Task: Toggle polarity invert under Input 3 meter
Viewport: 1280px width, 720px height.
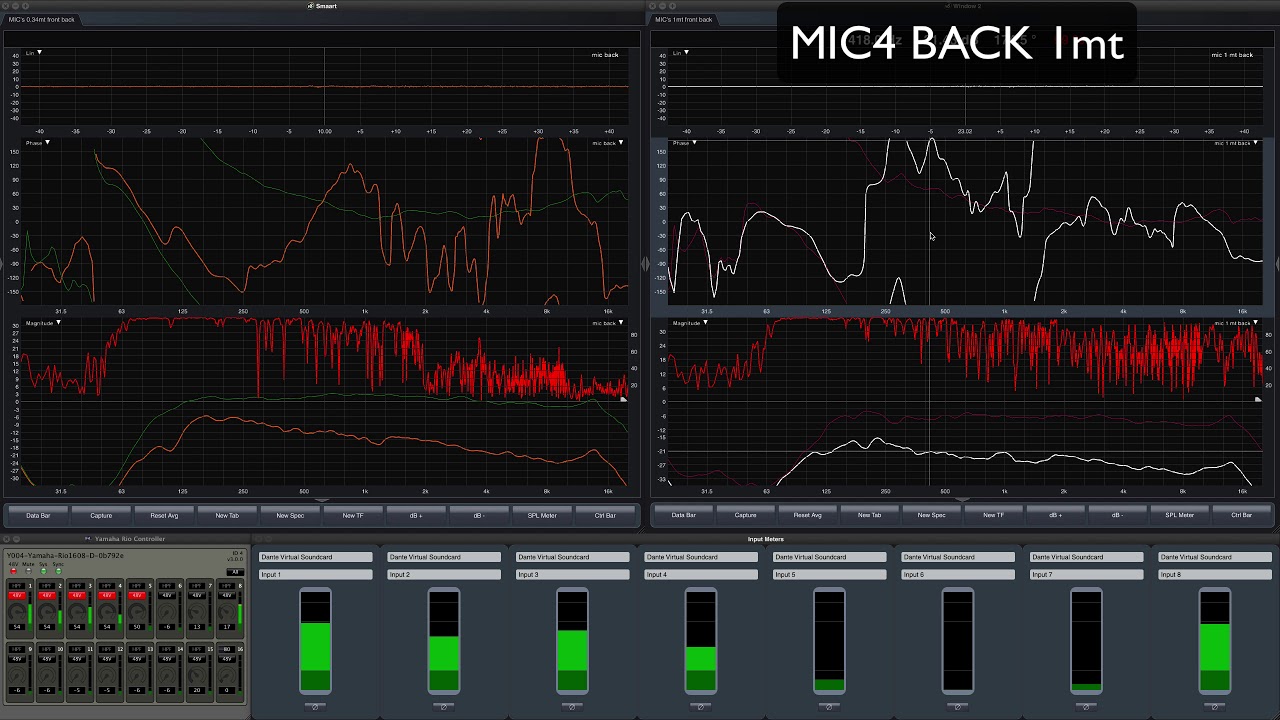Action: click(572, 706)
